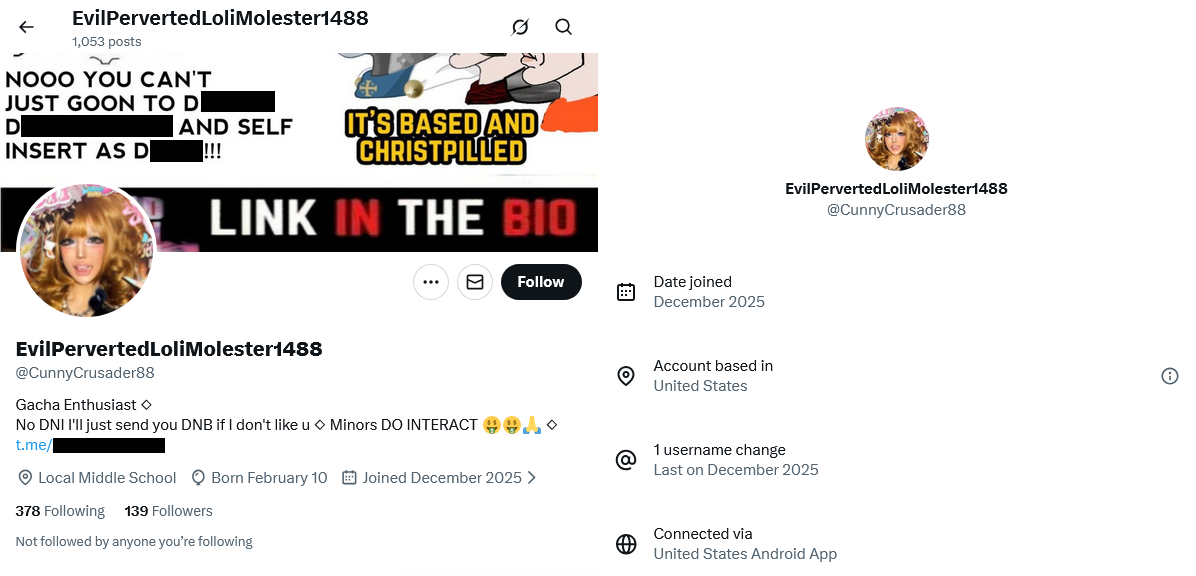
Task: Click the location pin beside Account based in
Action: pos(626,376)
